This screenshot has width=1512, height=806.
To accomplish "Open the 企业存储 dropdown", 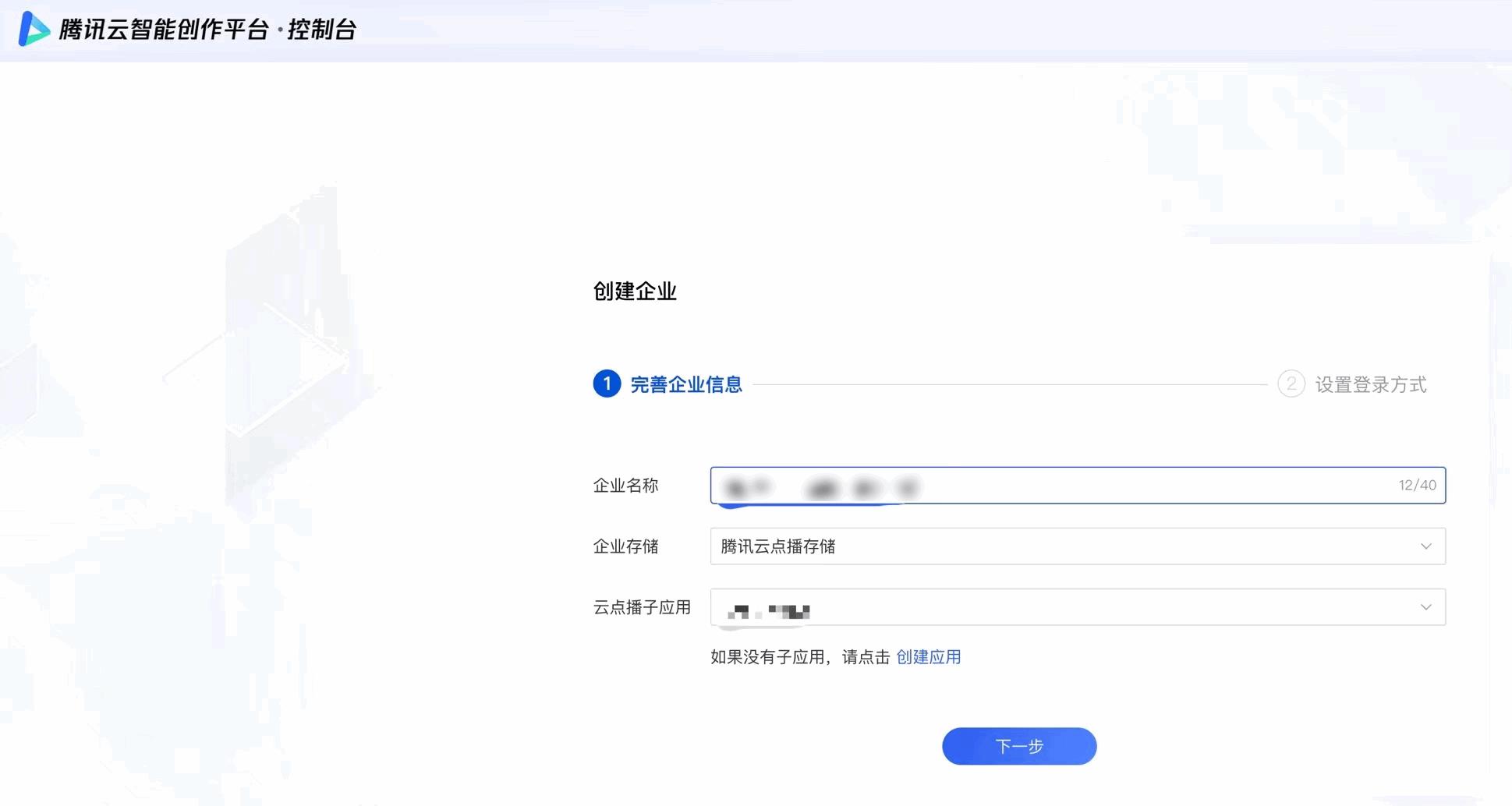I will pos(1078,546).
